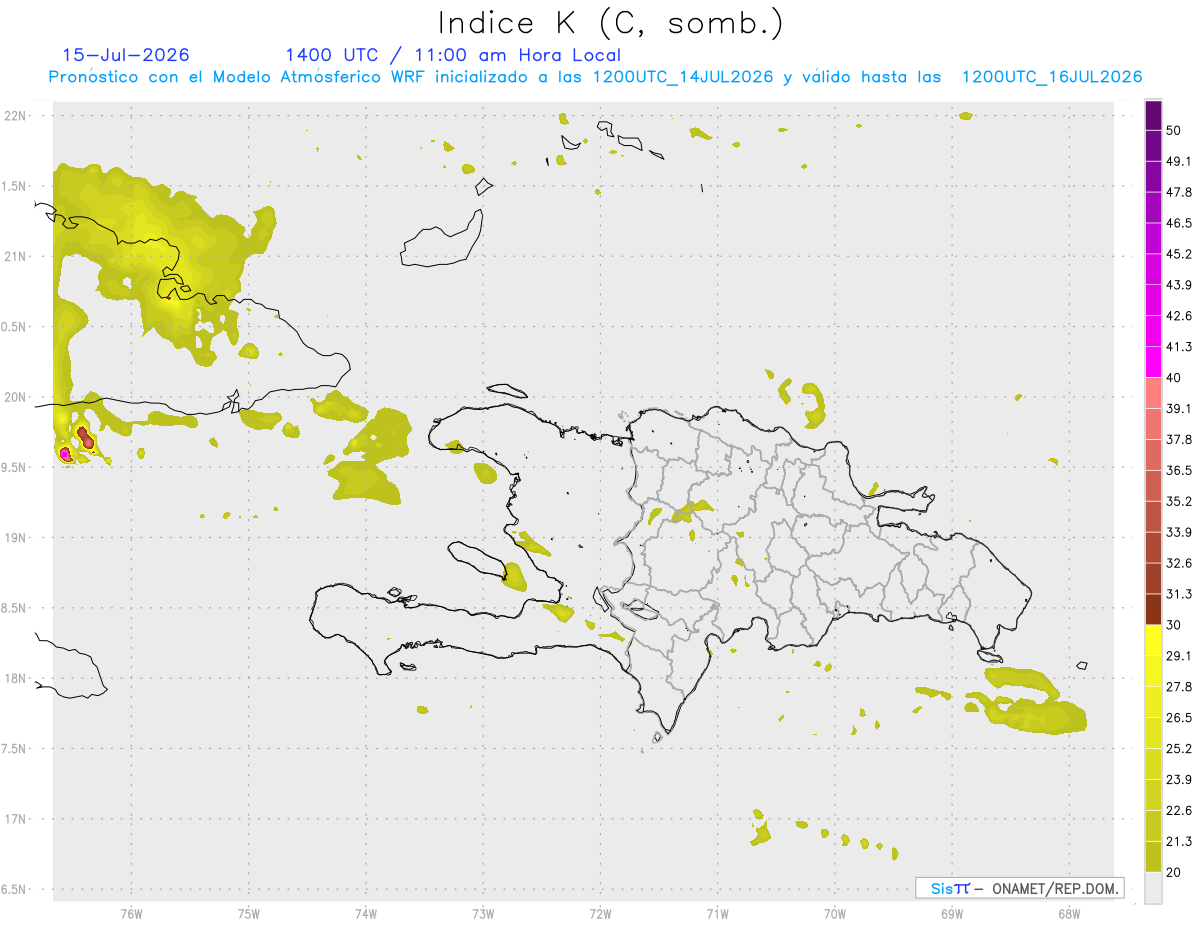Click the "37.8" colorbar label
Screen dimensions: 1200x927
[x=1179, y=439]
